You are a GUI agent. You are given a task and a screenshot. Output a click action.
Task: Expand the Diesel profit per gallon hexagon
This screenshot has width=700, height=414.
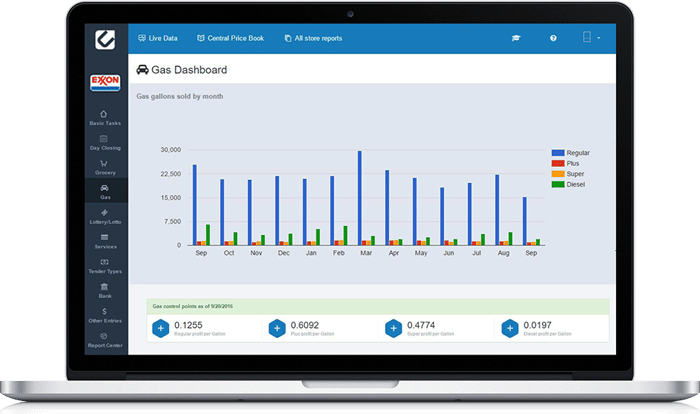(509, 327)
